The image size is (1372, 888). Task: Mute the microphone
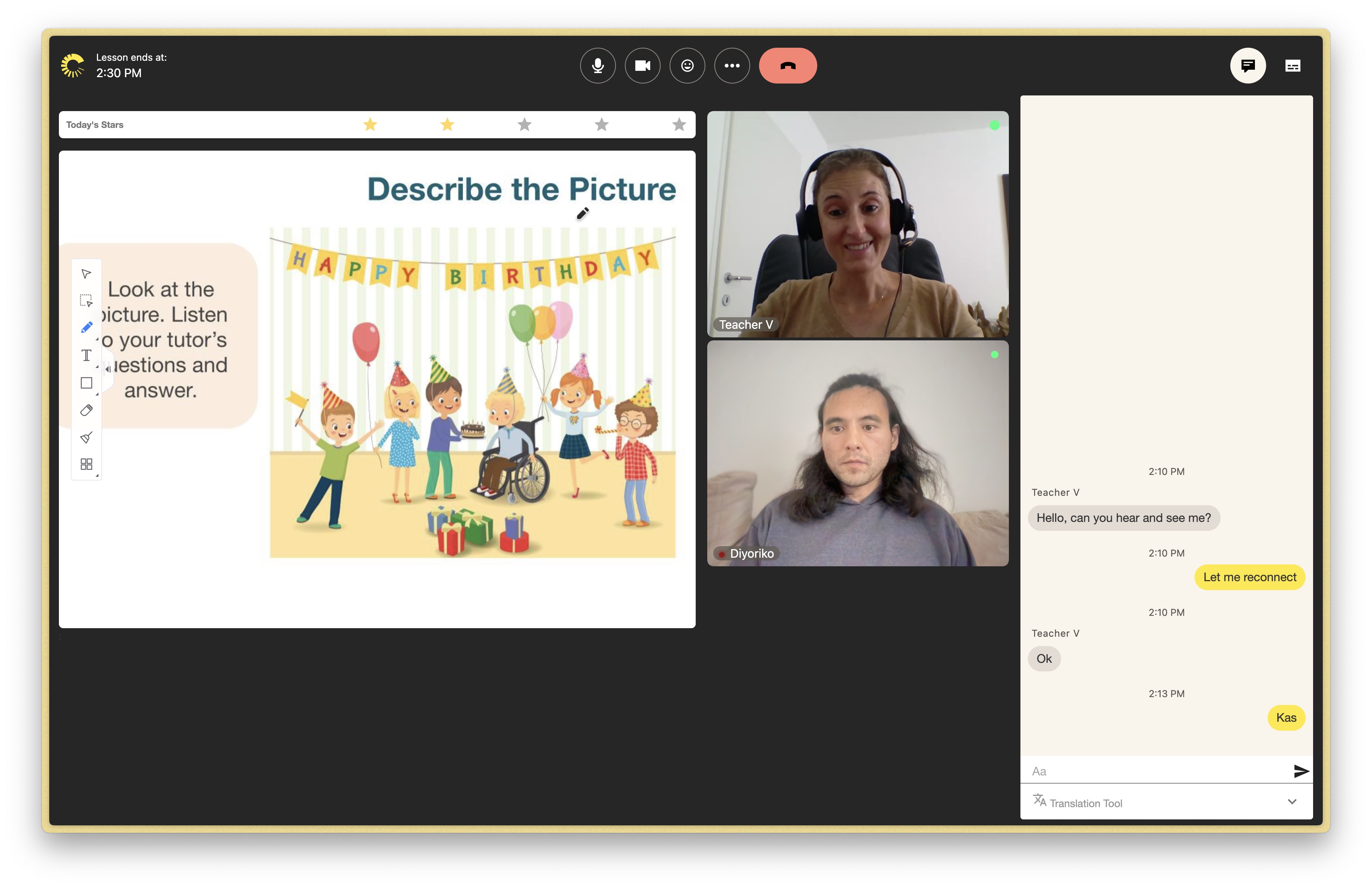click(x=598, y=66)
